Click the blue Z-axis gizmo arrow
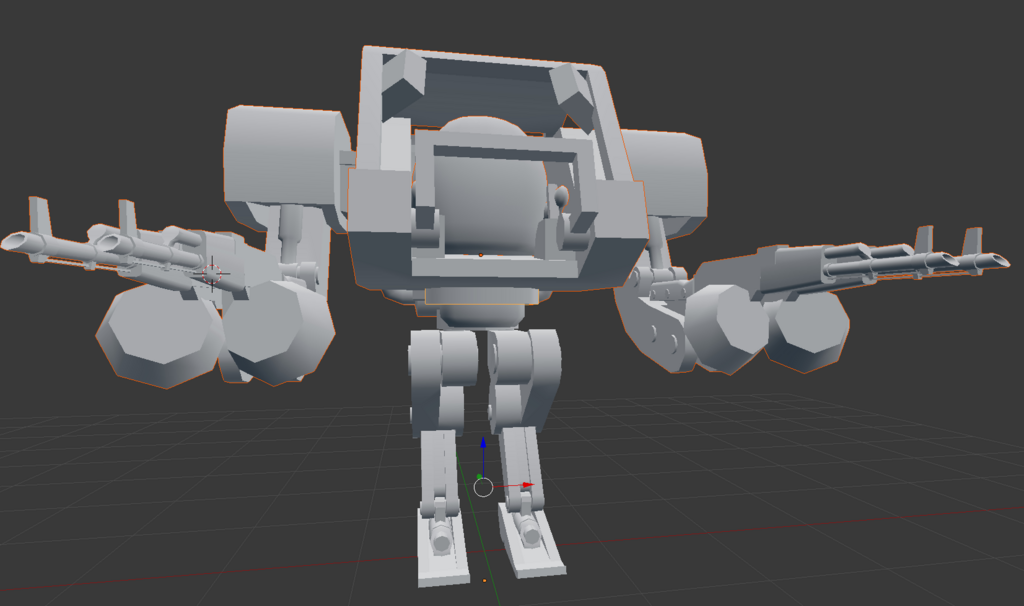The width and height of the screenshot is (1024, 606). [483, 444]
